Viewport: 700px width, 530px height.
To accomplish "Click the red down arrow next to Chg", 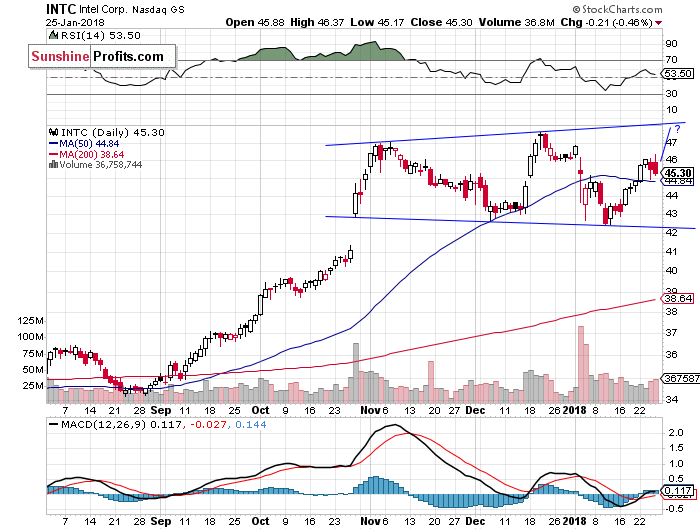I will coord(659,23).
